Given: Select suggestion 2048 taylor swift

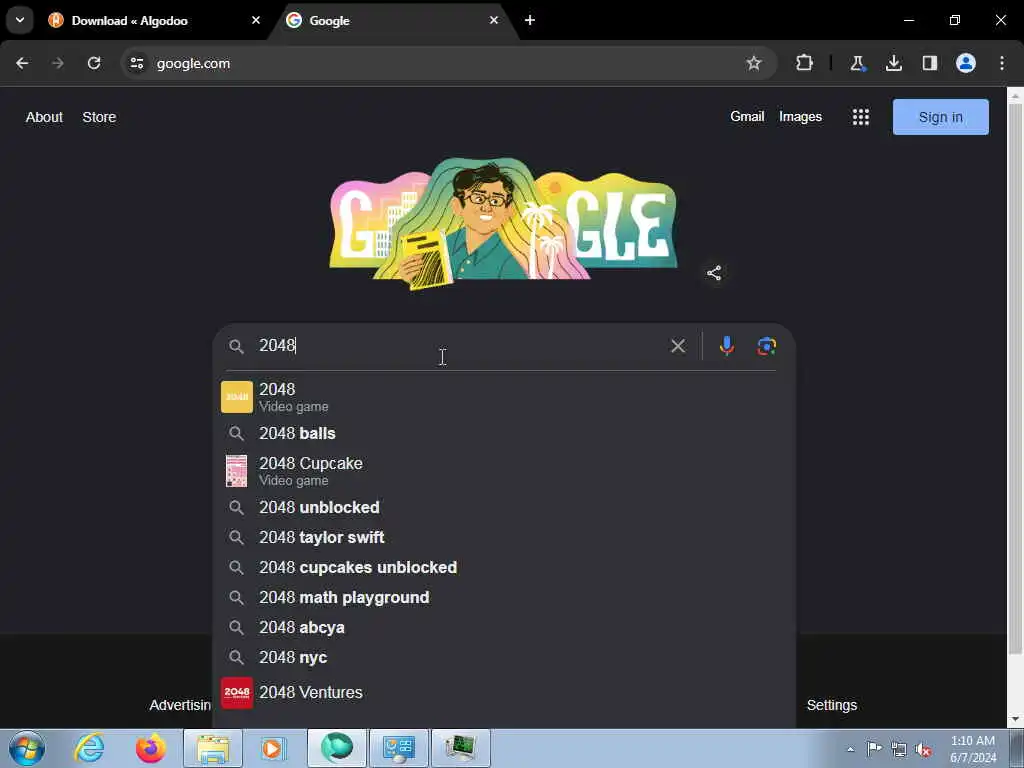Looking at the screenshot, I should pos(504,537).
